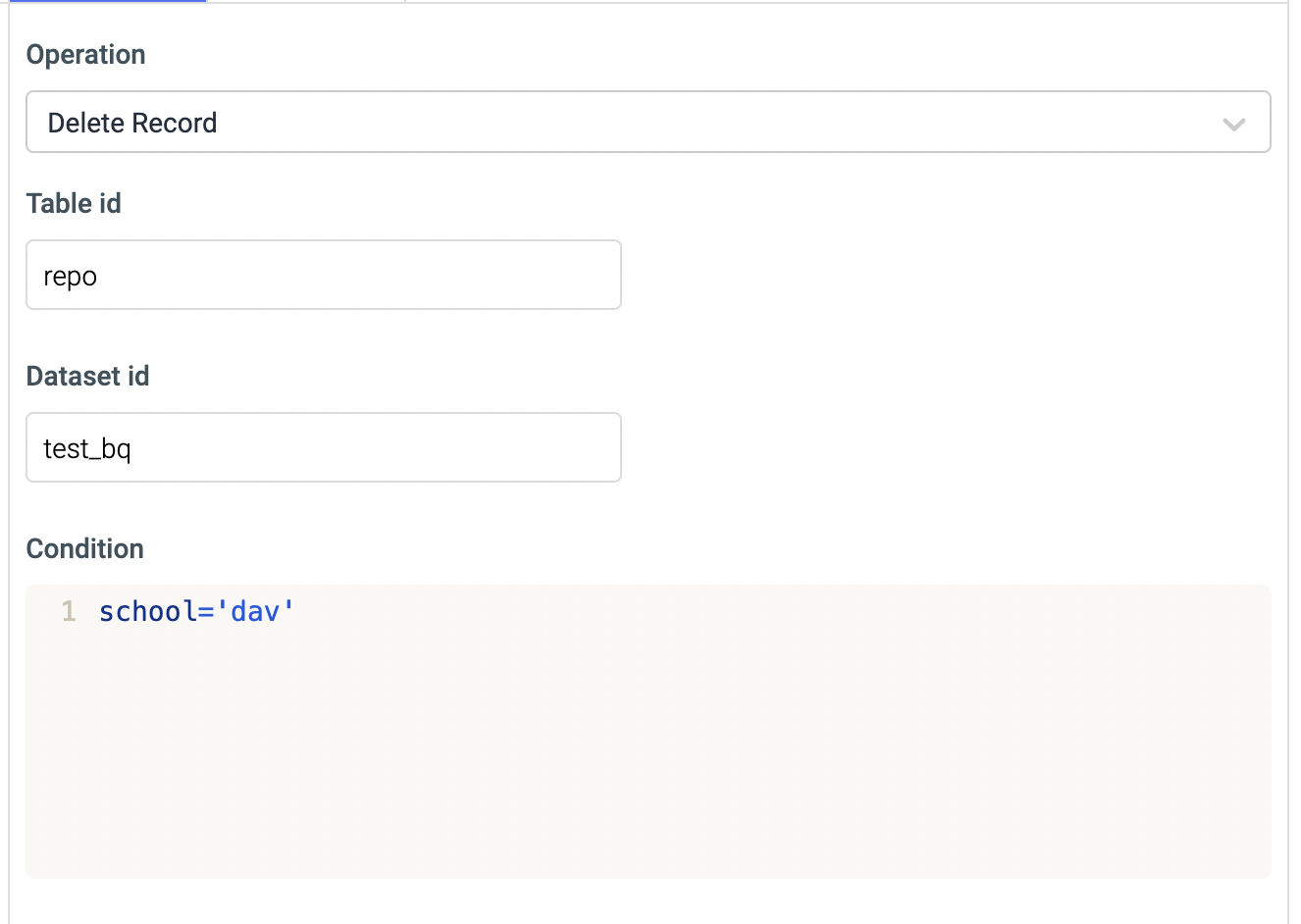Click the chevron arrow in Operation dropdown

[x=1233, y=124]
